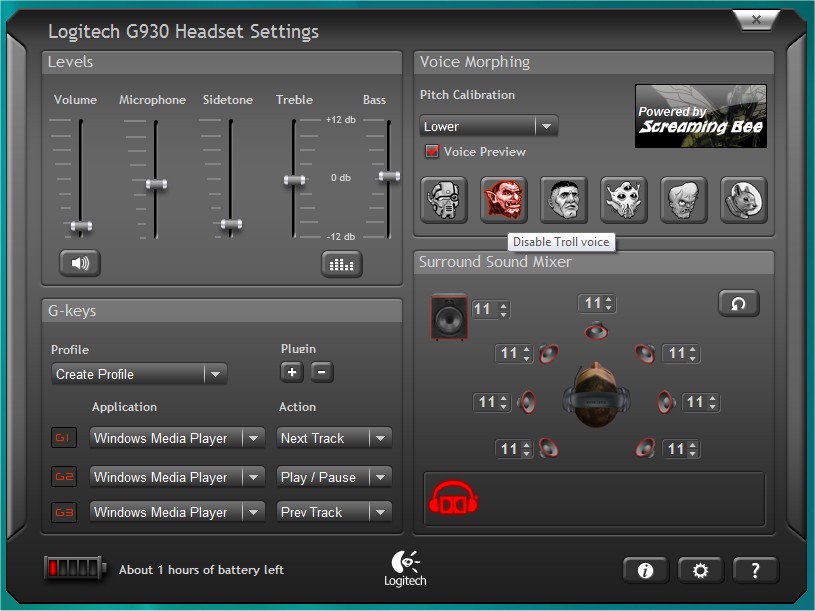This screenshot has width=815, height=611.
Task: Click the side right speaker icon
Action: point(666,402)
